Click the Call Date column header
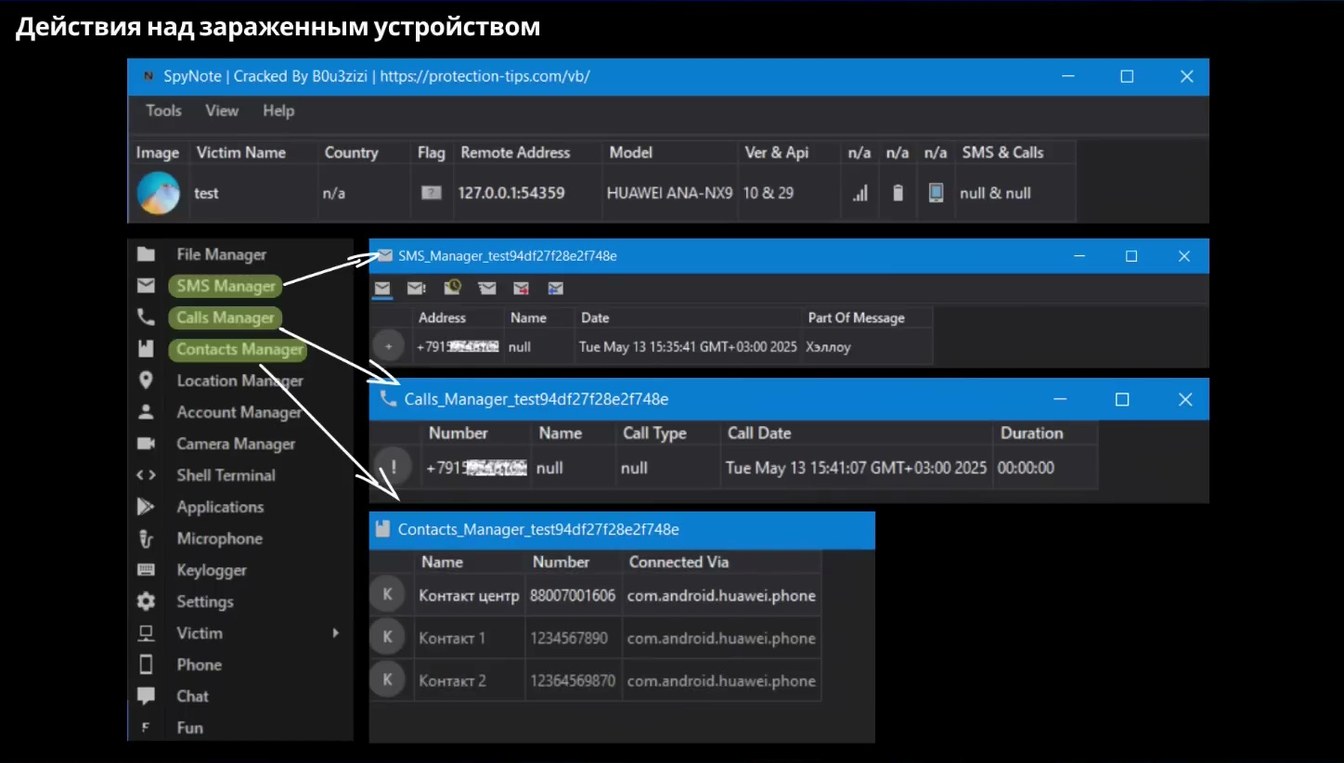Image resolution: width=1344 pixels, height=763 pixels. coord(759,433)
